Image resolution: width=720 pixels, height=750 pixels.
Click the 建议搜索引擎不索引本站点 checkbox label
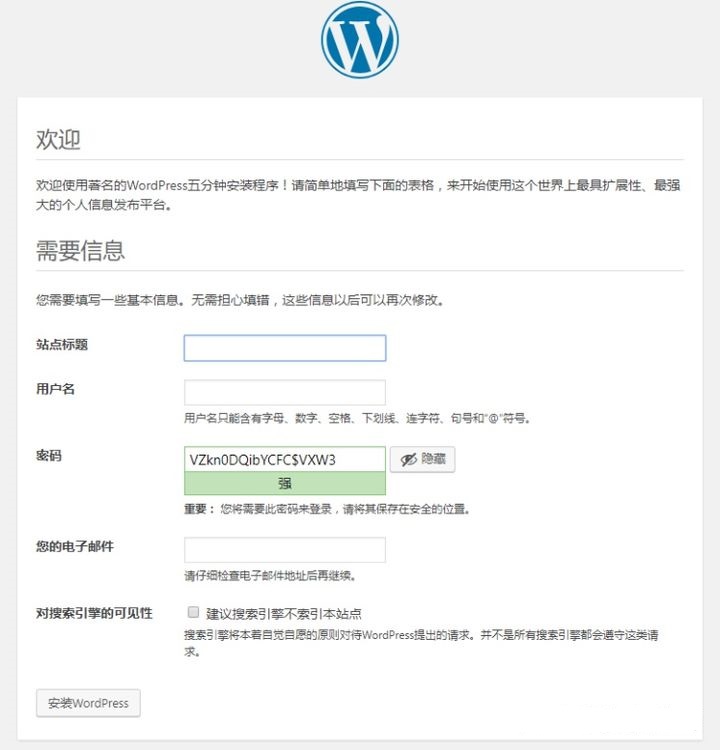(x=284, y=613)
